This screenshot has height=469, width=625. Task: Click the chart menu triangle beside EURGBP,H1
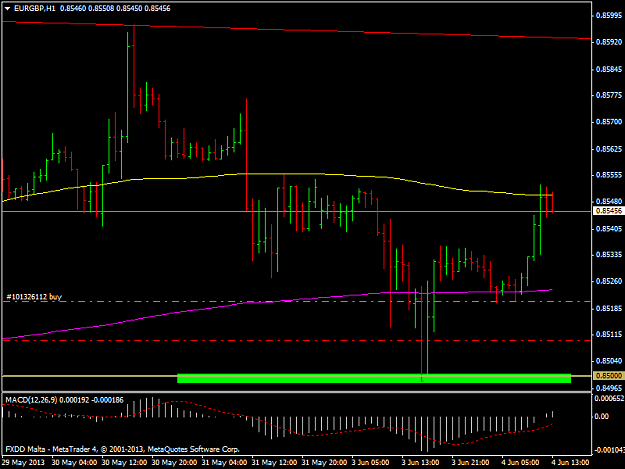point(7,8)
